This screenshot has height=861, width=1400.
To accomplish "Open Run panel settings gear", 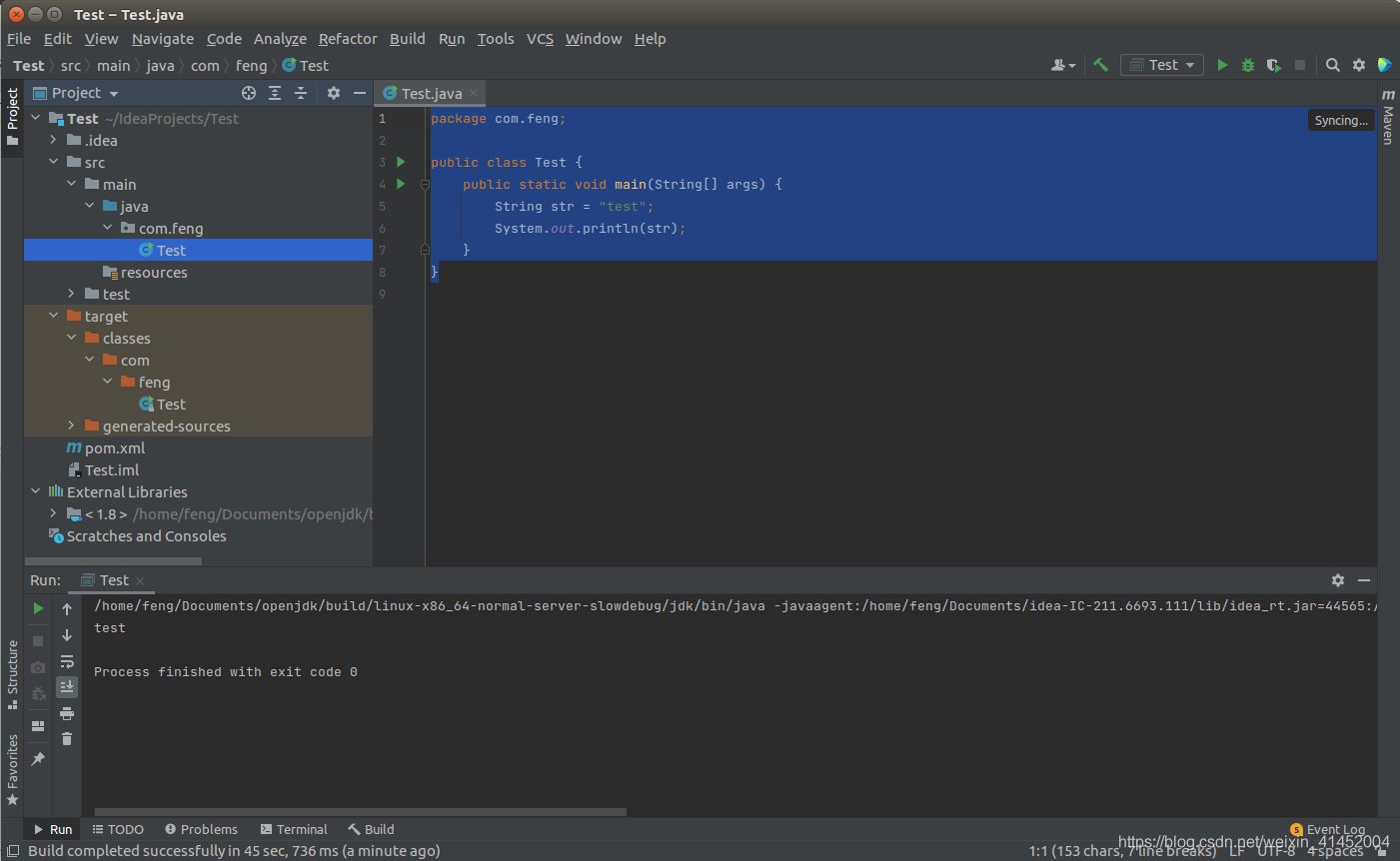I will [x=1338, y=580].
